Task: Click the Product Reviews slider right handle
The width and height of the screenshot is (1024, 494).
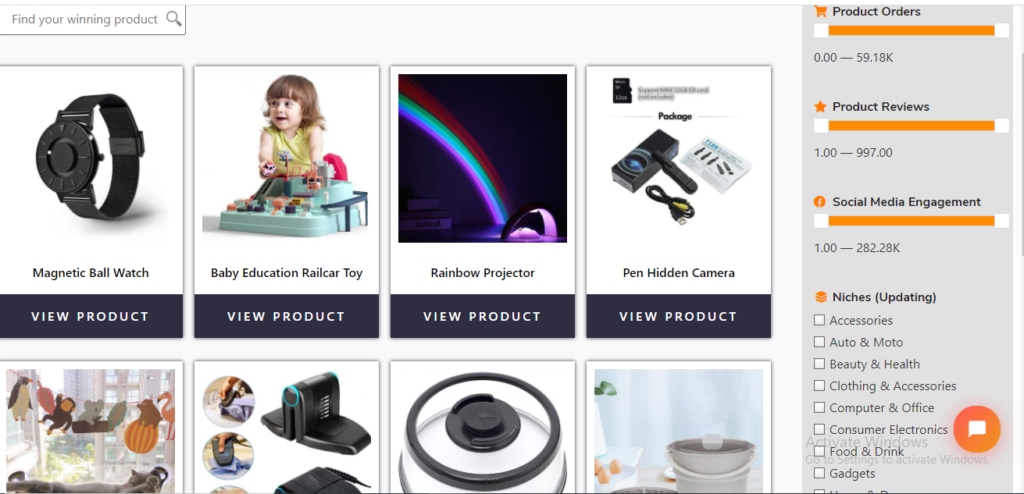Action: 1002,125
